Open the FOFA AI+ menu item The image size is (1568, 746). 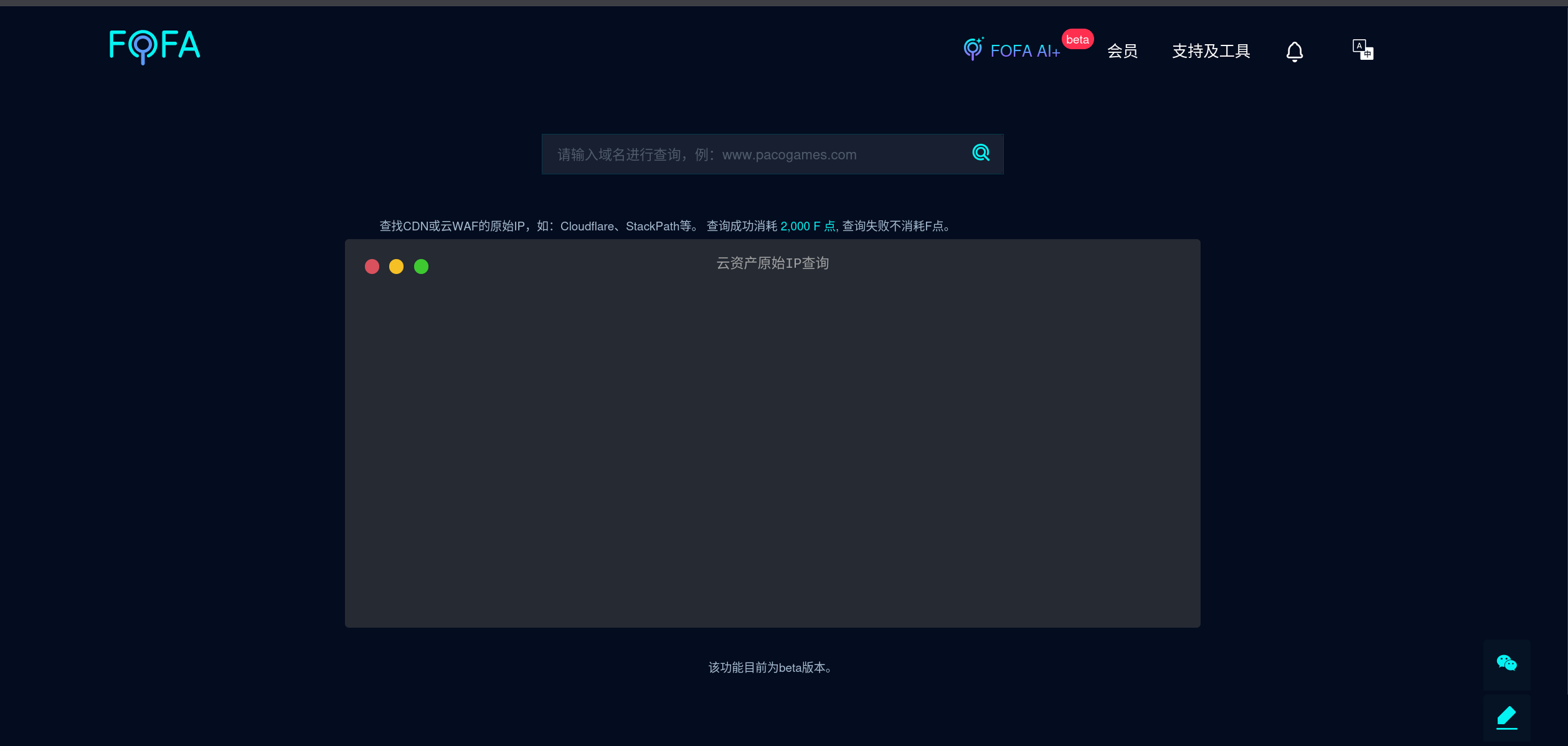1024,51
